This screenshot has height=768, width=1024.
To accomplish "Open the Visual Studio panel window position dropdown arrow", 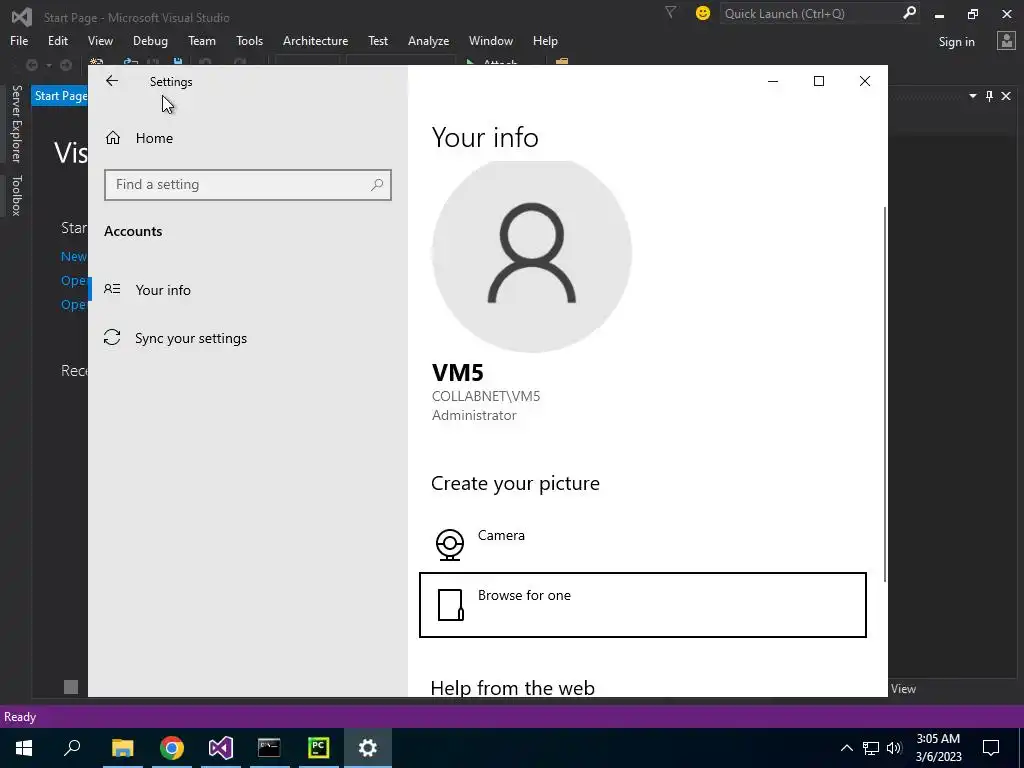I will point(972,96).
